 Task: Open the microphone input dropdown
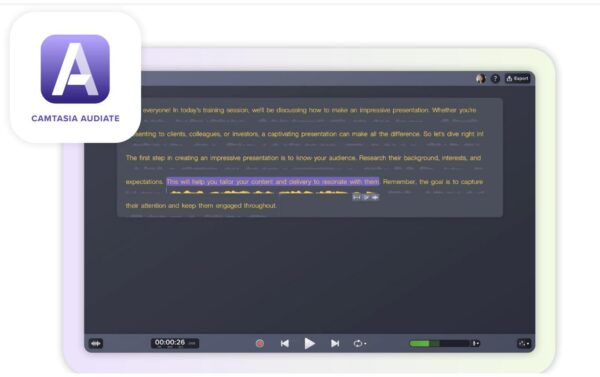click(x=476, y=343)
